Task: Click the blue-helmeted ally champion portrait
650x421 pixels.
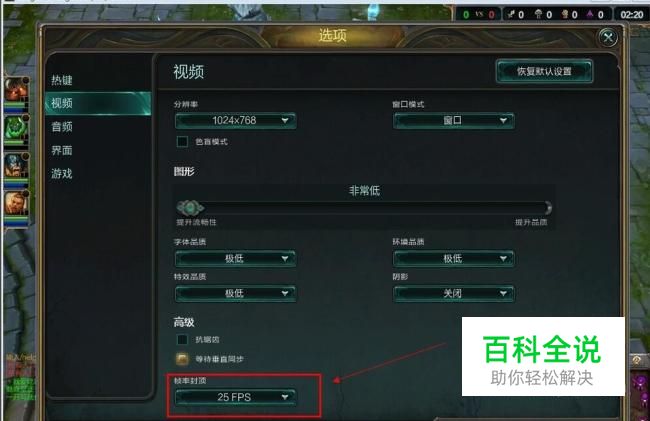Action: [x=16, y=165]
